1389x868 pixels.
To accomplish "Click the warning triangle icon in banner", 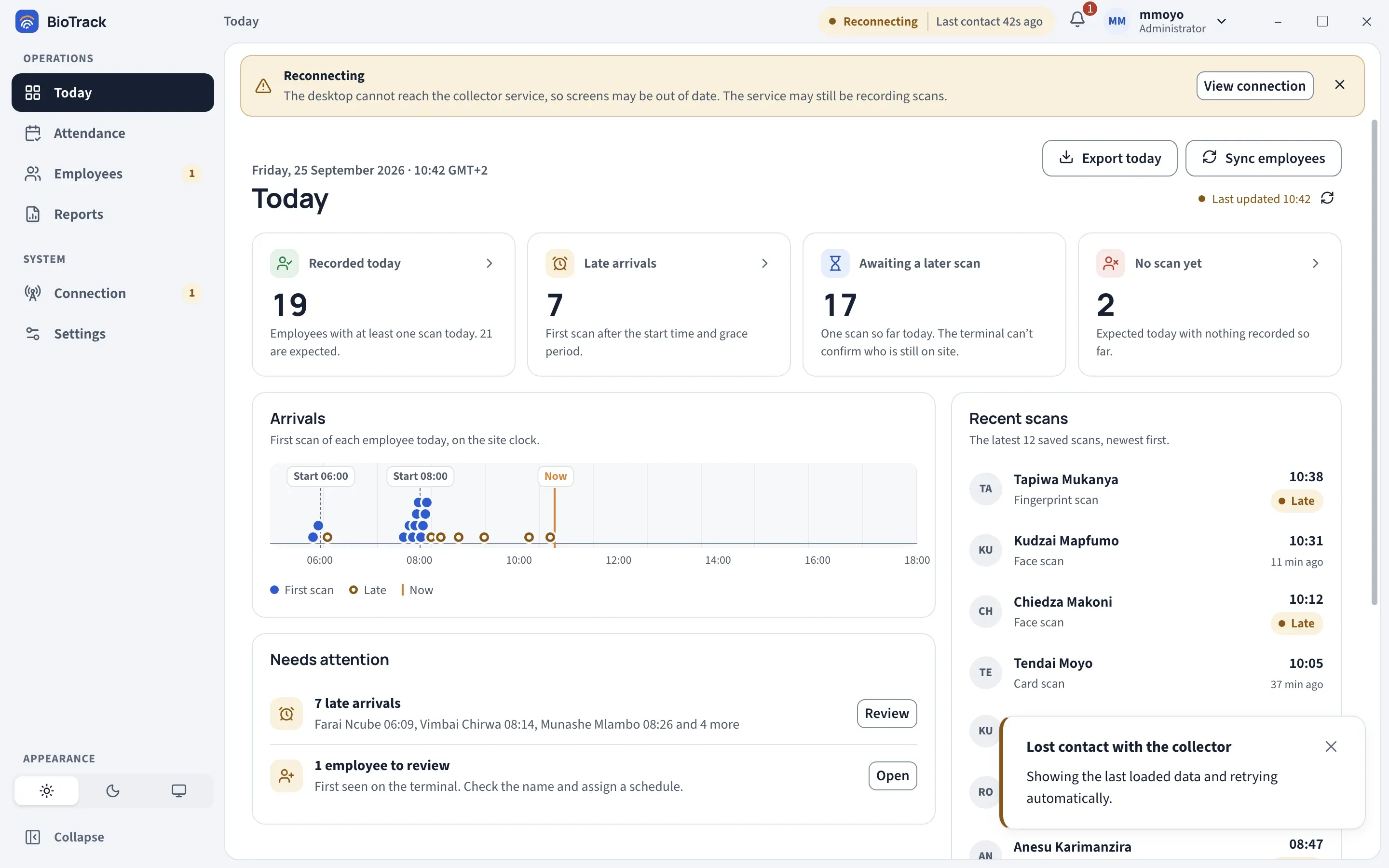I will pyautogui.click(x=263, y=85).
